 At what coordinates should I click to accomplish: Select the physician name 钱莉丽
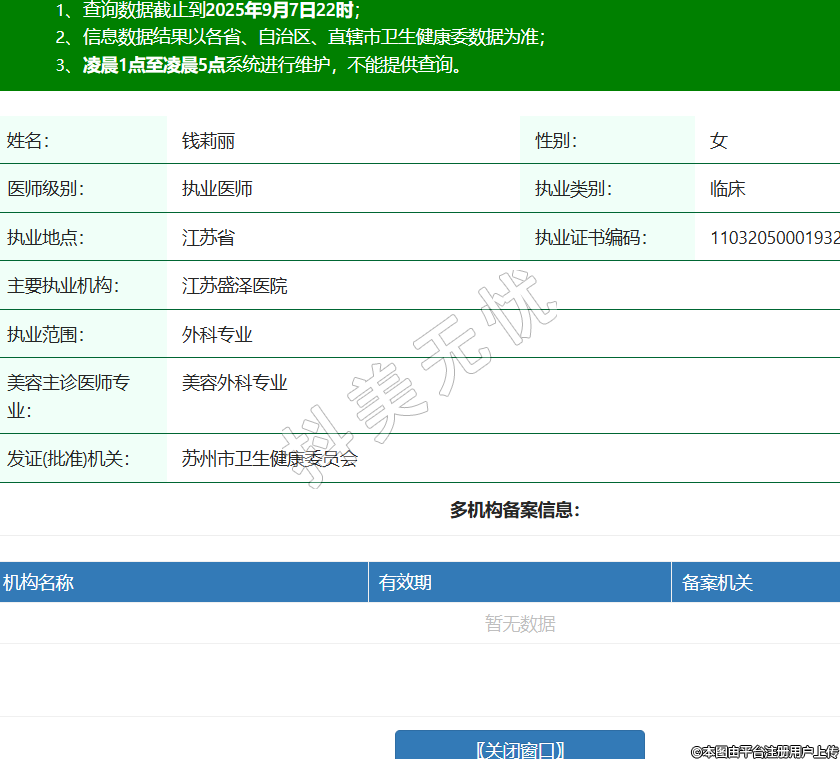click(208, 141)
